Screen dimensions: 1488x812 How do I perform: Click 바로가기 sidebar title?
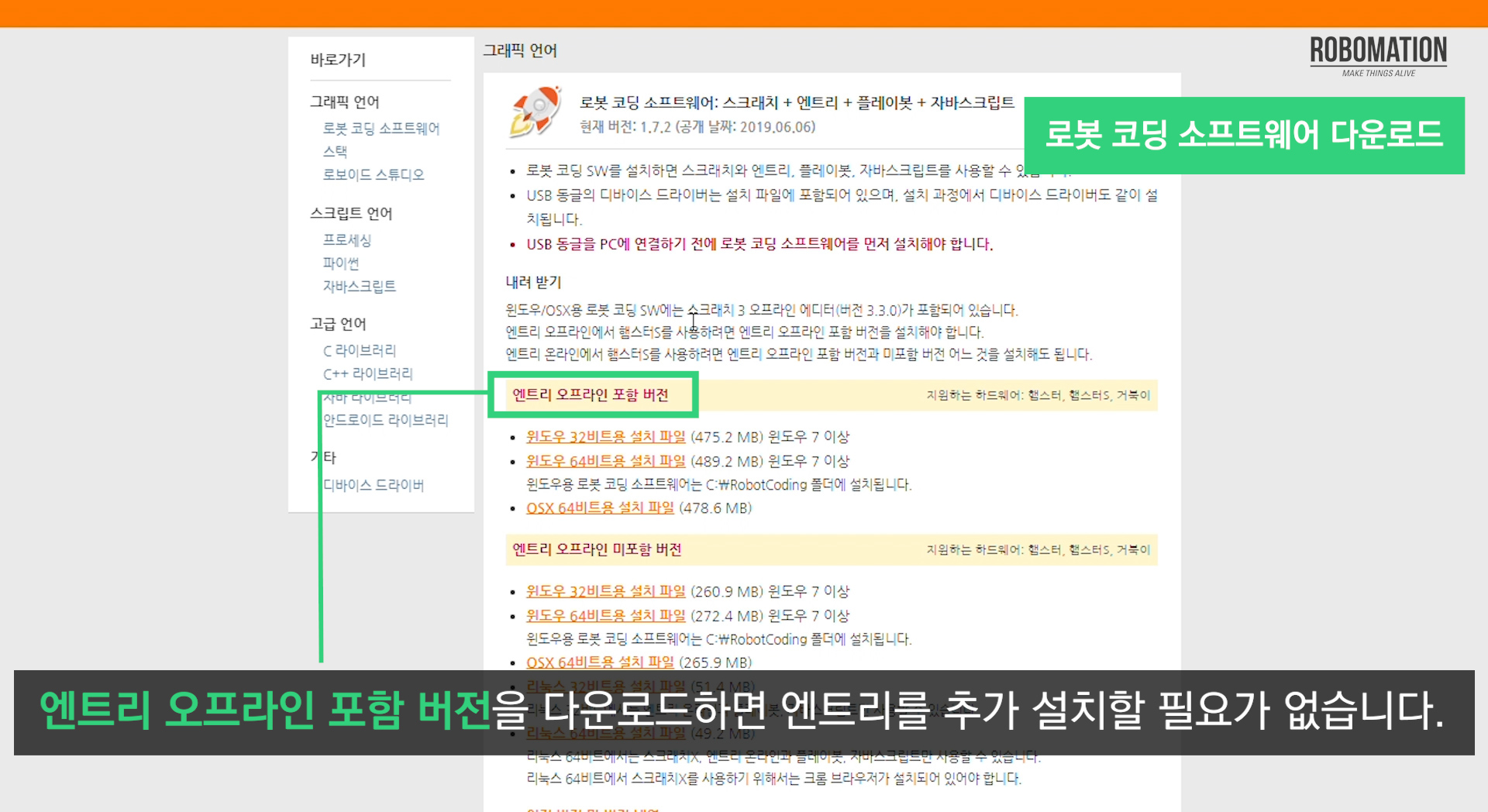coord(338,60)
